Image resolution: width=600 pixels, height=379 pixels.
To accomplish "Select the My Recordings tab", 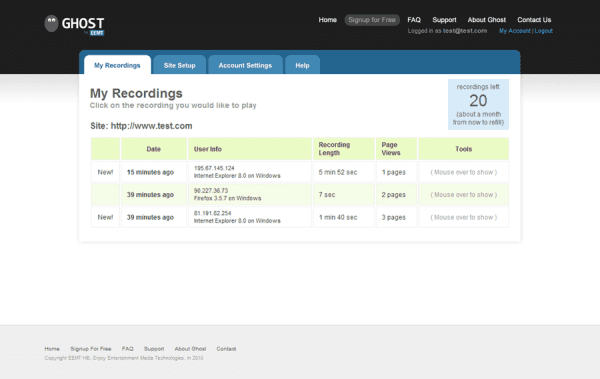I will coord(117,65).
